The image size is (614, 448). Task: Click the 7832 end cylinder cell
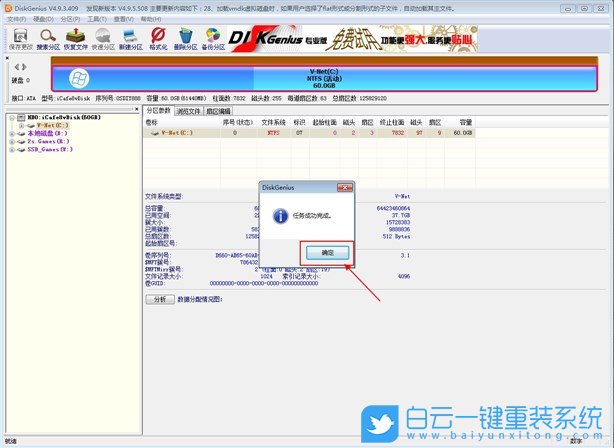[397, 133]
